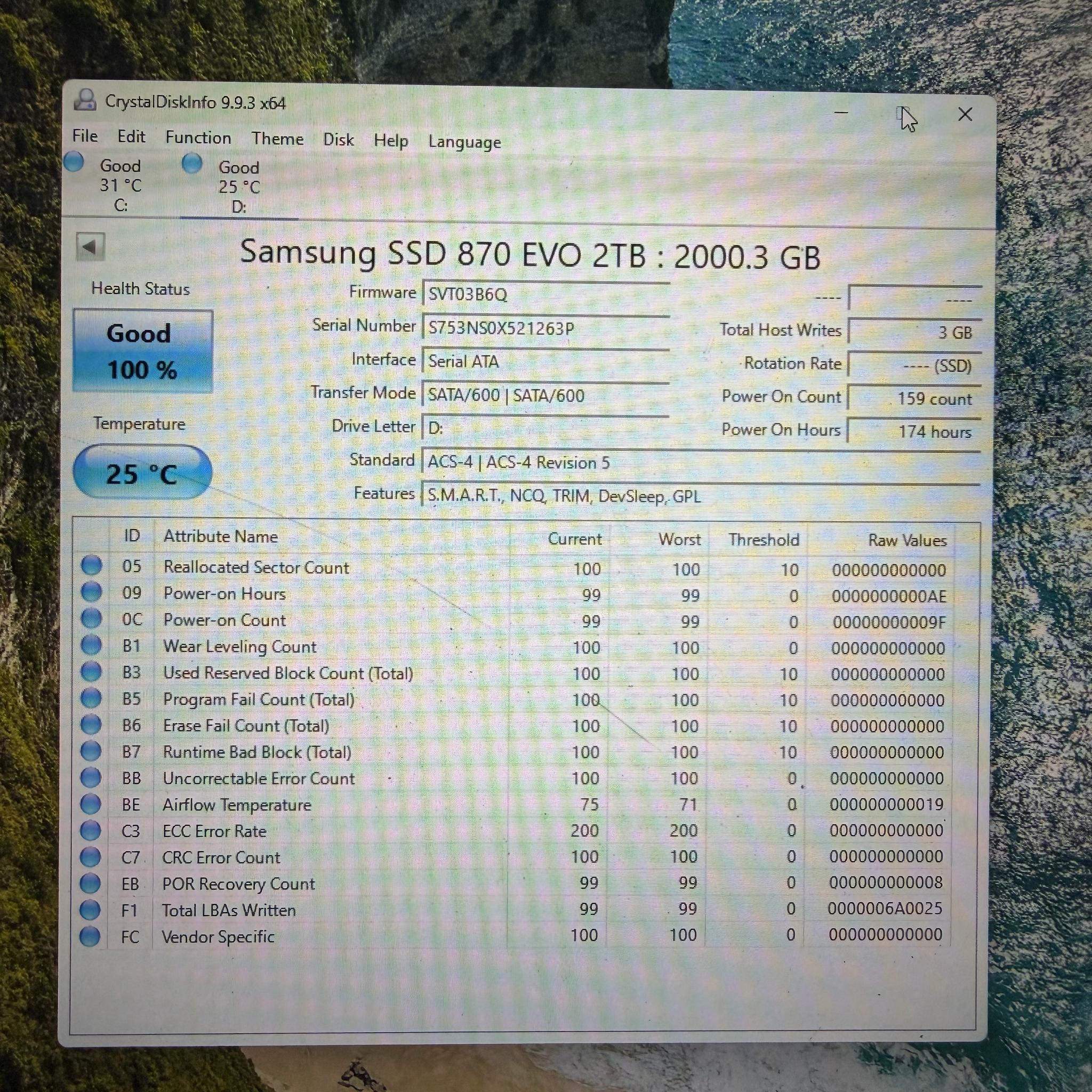Open the Function menu
This screenshot has width=1092, height=1092.
(198, 138)
